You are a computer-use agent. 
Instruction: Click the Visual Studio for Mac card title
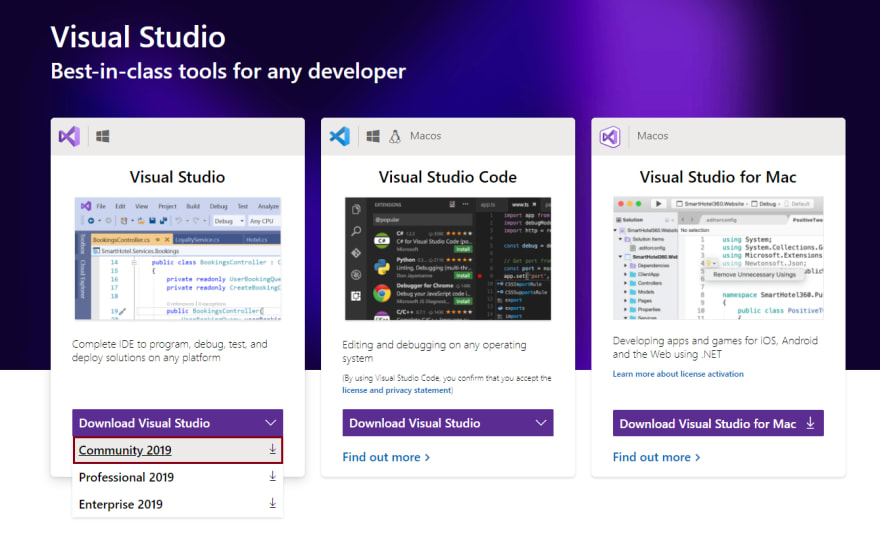(718, 177)
